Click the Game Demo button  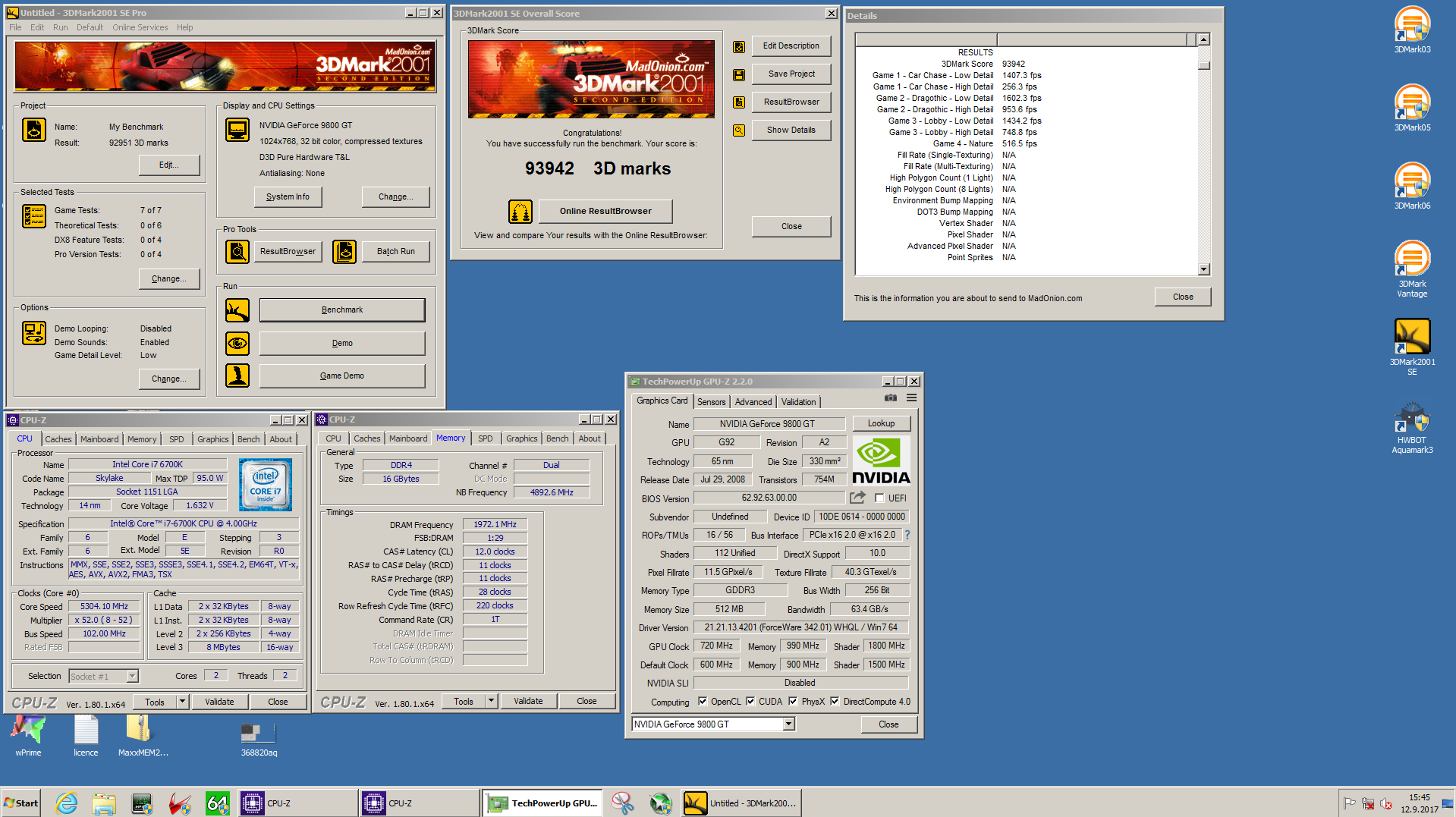click(x=342, y=376)
